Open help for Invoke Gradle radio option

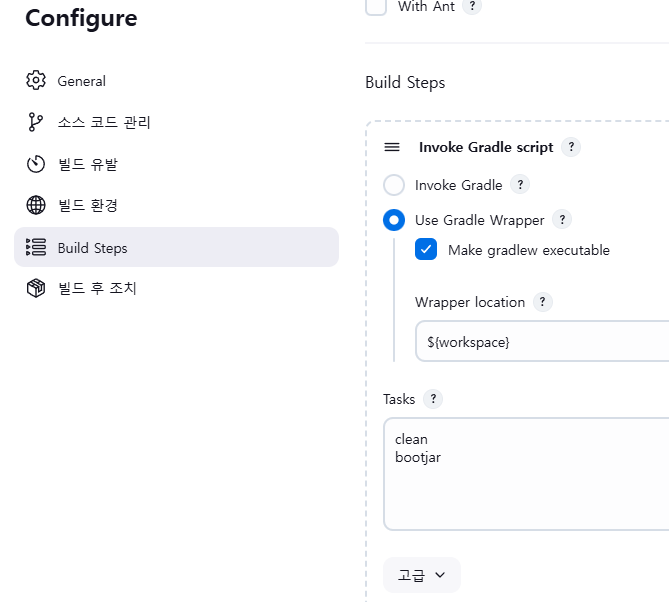tap(520, 185)
